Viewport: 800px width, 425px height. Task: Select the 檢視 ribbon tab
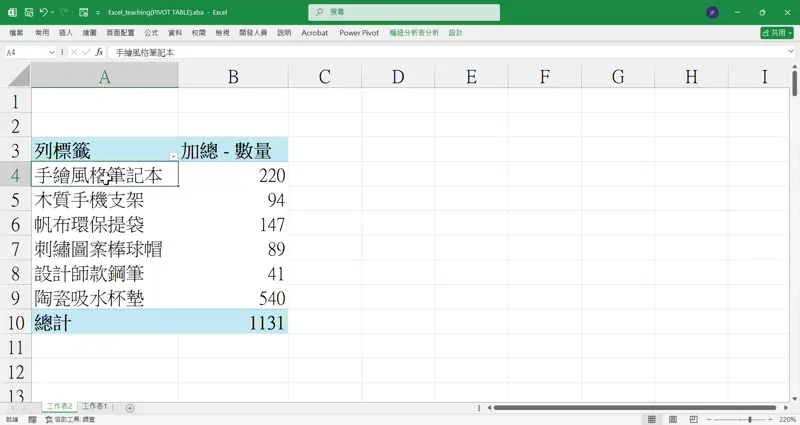(222, 33)
